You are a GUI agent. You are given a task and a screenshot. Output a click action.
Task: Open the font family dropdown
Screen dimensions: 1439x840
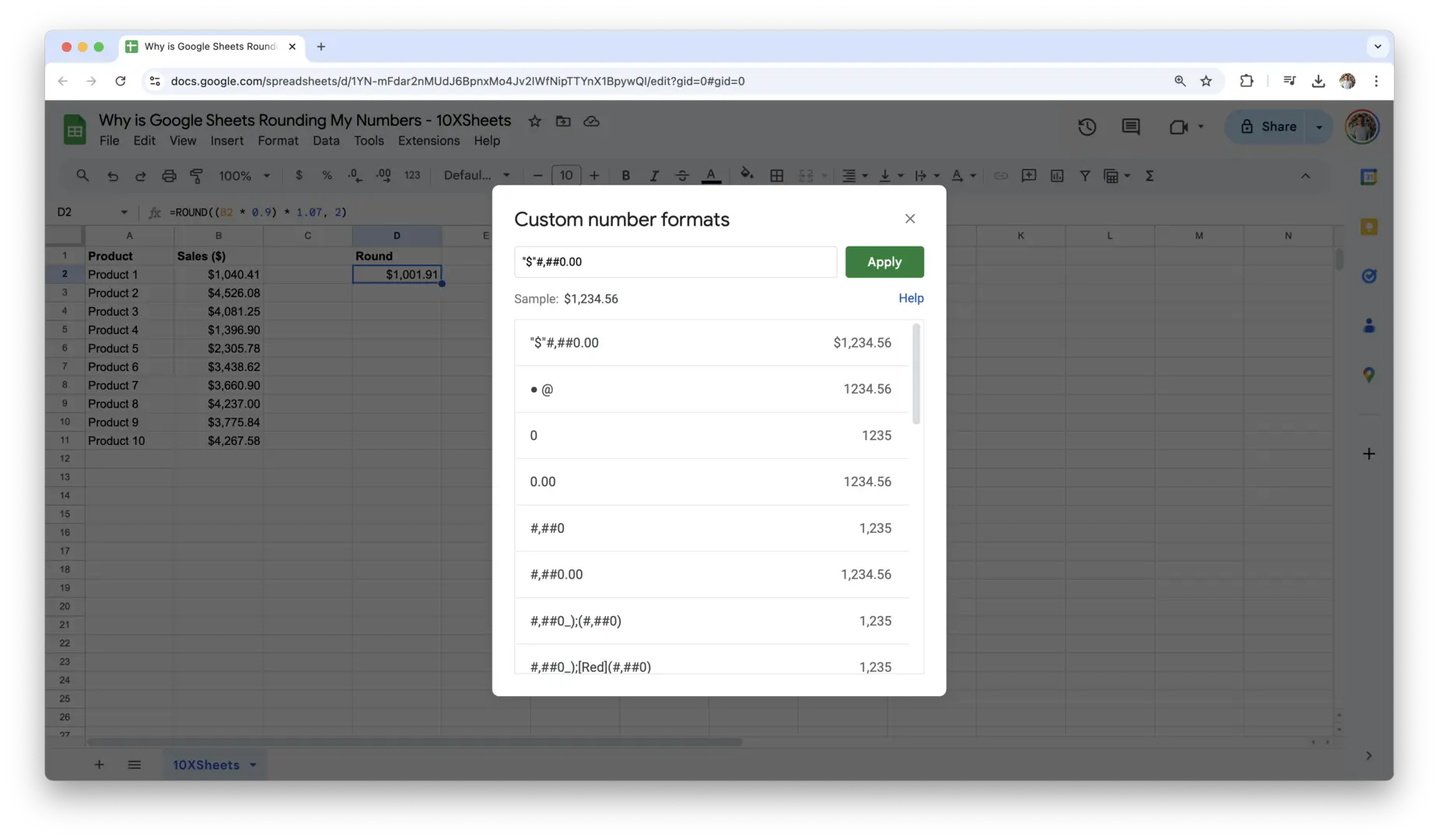[x=476, y=176]
